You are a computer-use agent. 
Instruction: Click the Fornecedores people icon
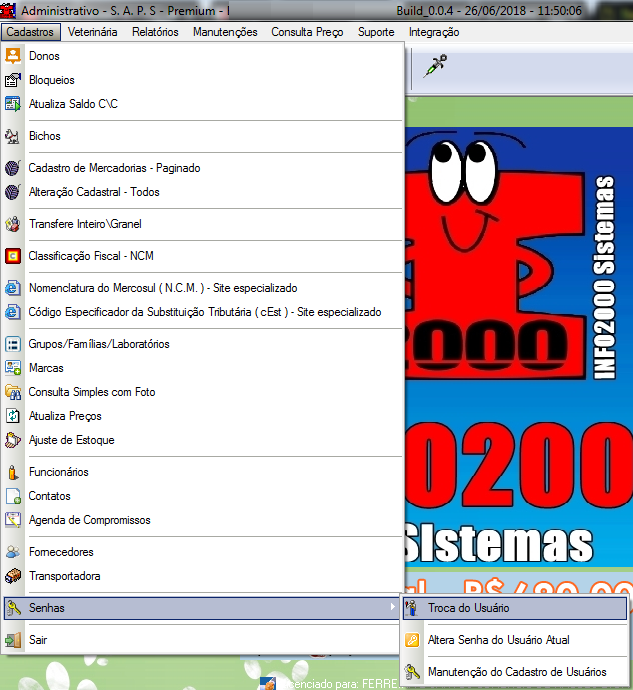(13, 552)
